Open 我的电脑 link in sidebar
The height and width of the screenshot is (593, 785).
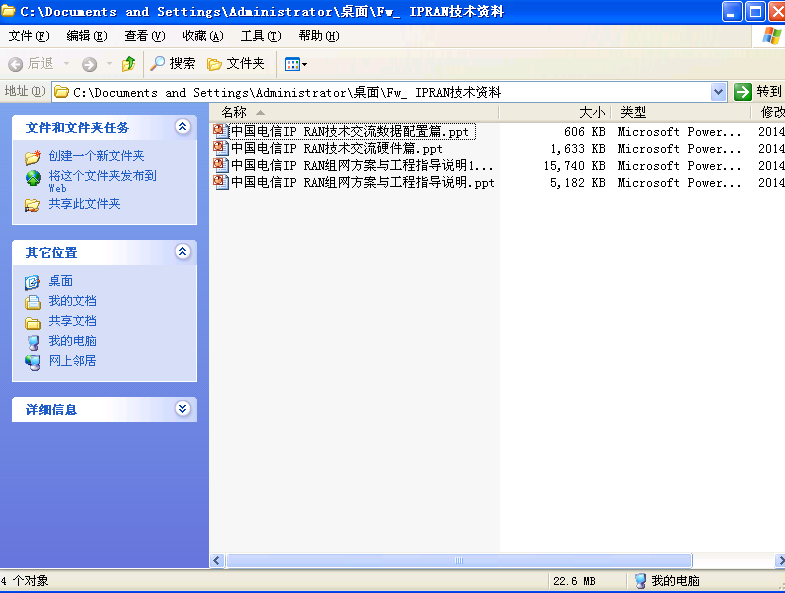click(72, 341)
